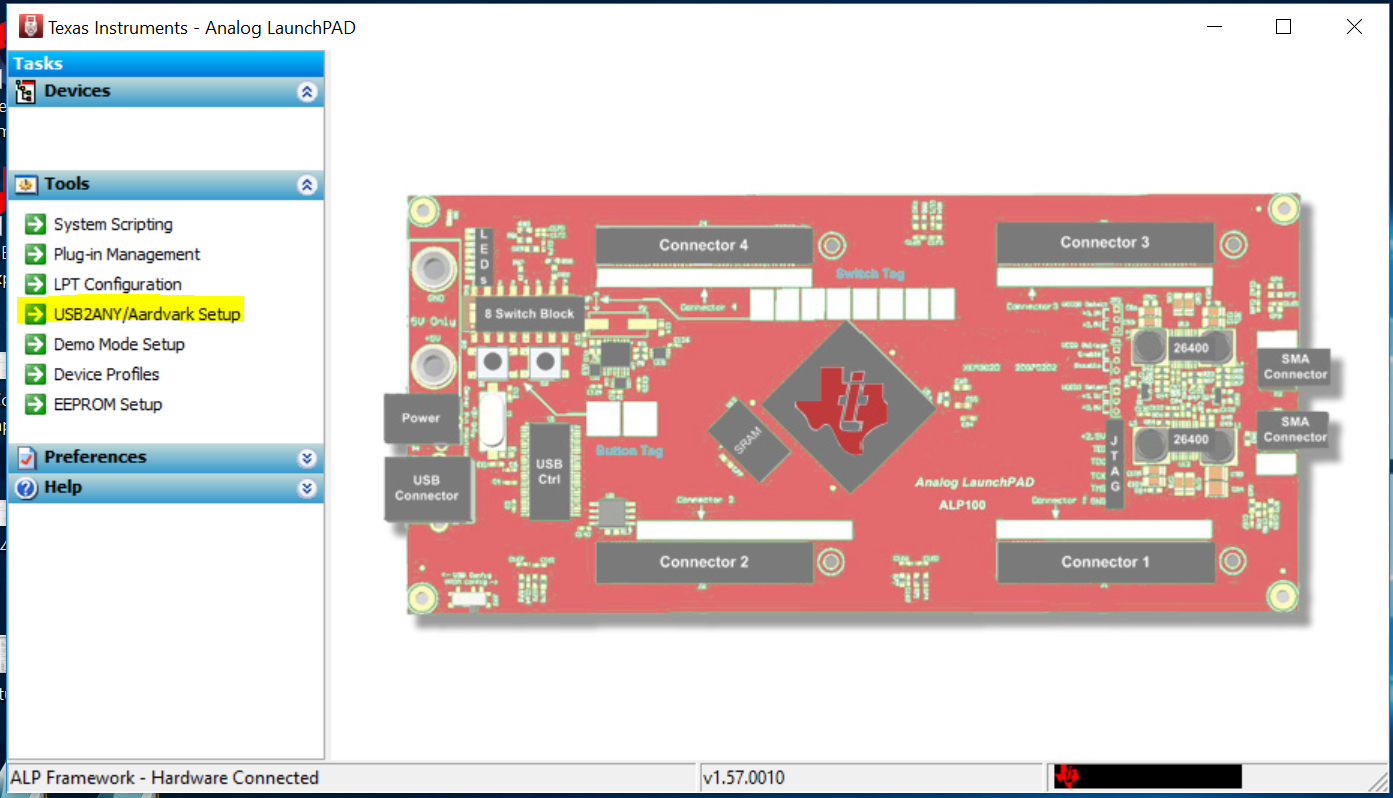Screen dimensions: 1393x798
Task: Open System Scripting
Action: (x=113, y=224)
